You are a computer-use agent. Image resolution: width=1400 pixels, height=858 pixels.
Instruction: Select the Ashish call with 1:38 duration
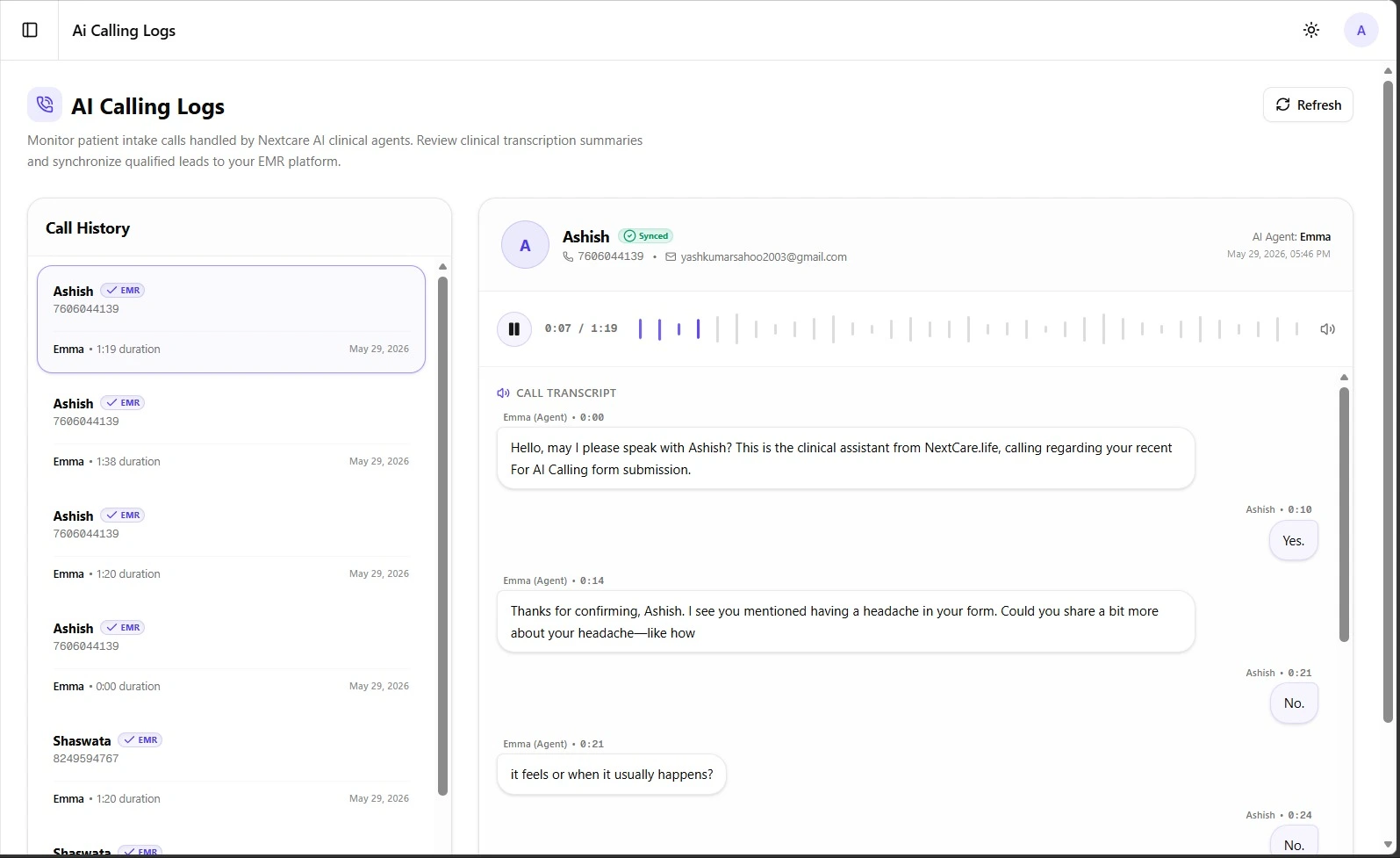coord(231,432)
